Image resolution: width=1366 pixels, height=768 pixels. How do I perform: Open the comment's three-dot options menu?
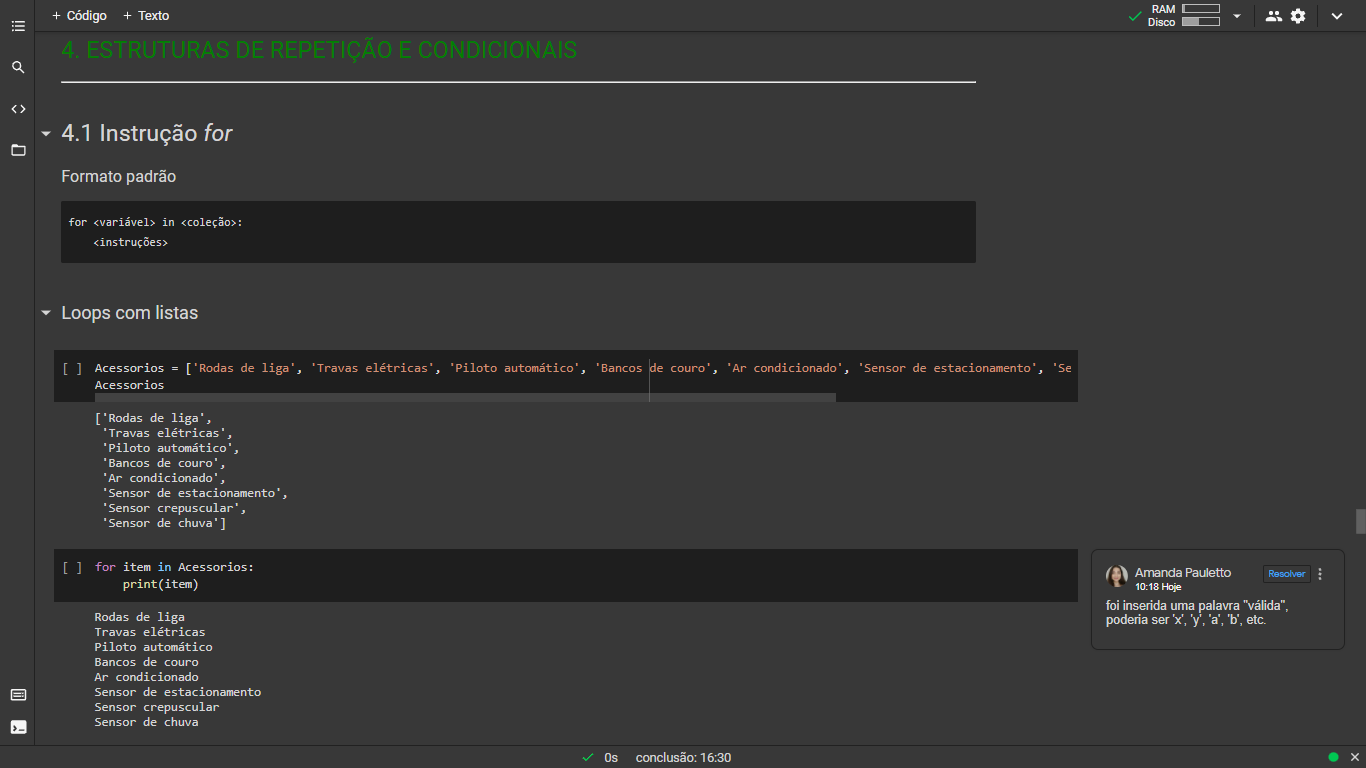1320,574
